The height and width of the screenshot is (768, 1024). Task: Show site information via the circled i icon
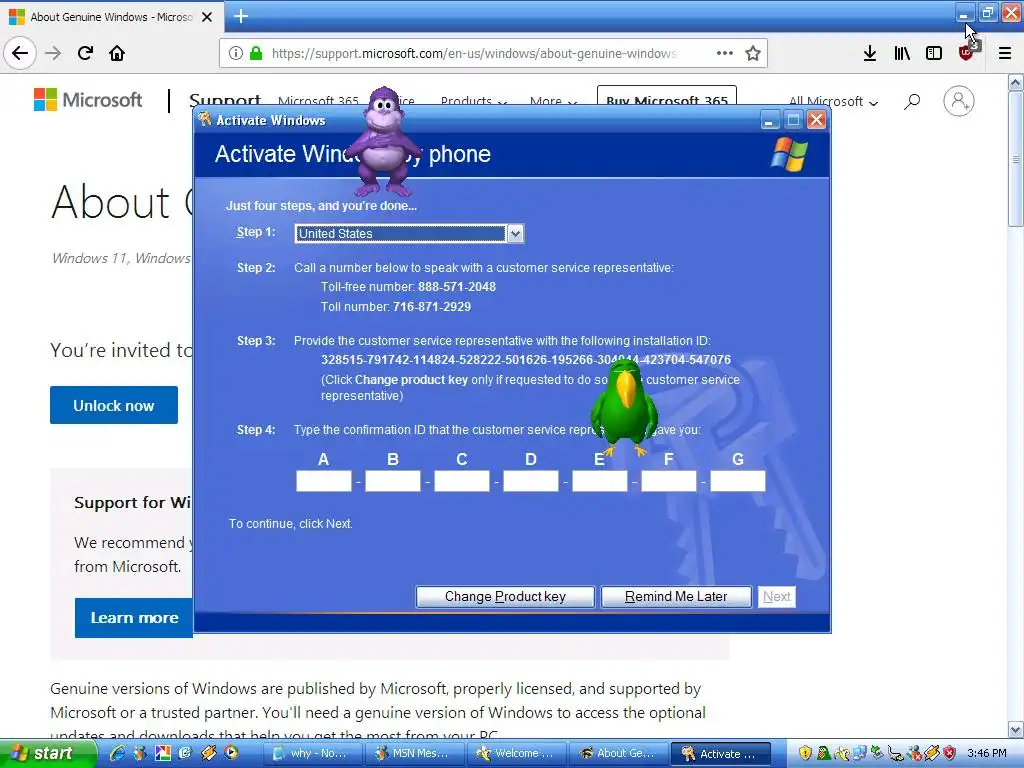point(236,53)
